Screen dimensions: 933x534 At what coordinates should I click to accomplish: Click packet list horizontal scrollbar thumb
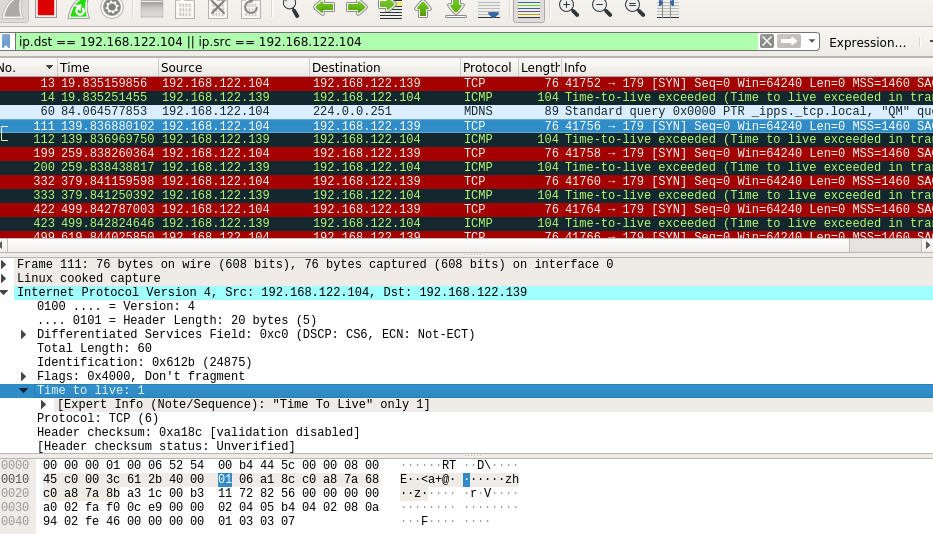pyautogui.click(x=428, y=245)
